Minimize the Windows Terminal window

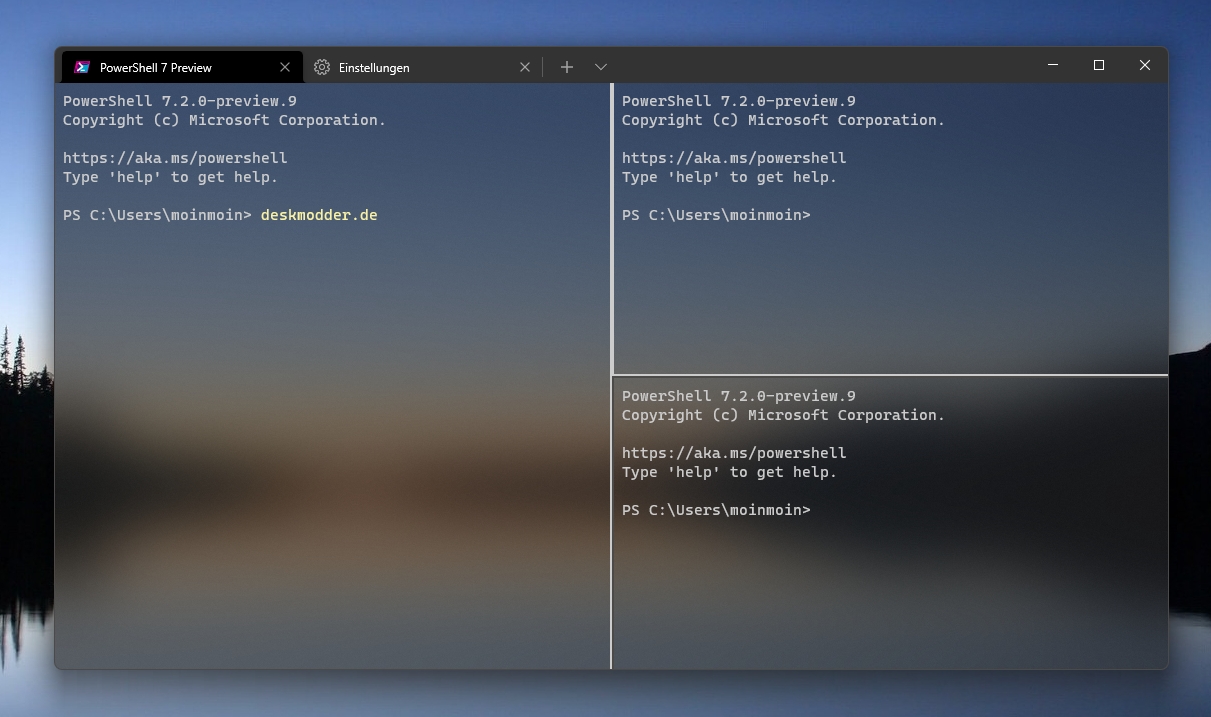click(x=1053, y=65)
